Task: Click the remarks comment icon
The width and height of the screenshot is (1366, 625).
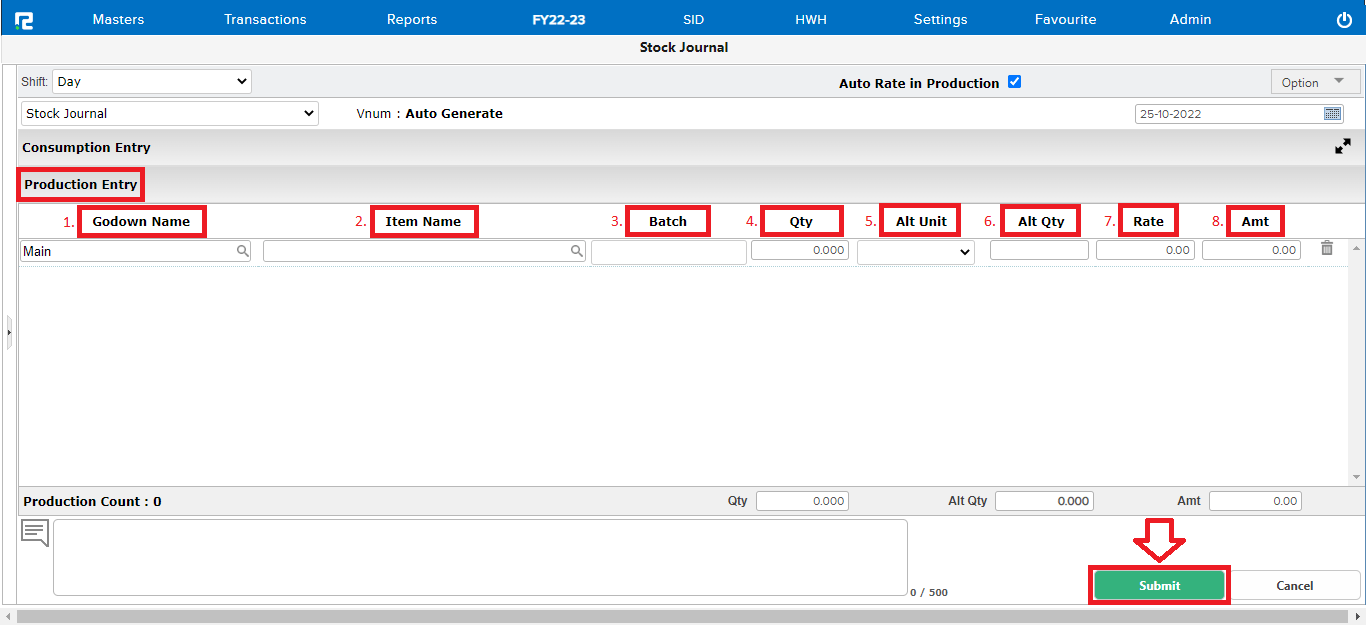Action: click(x=35, y=533)
